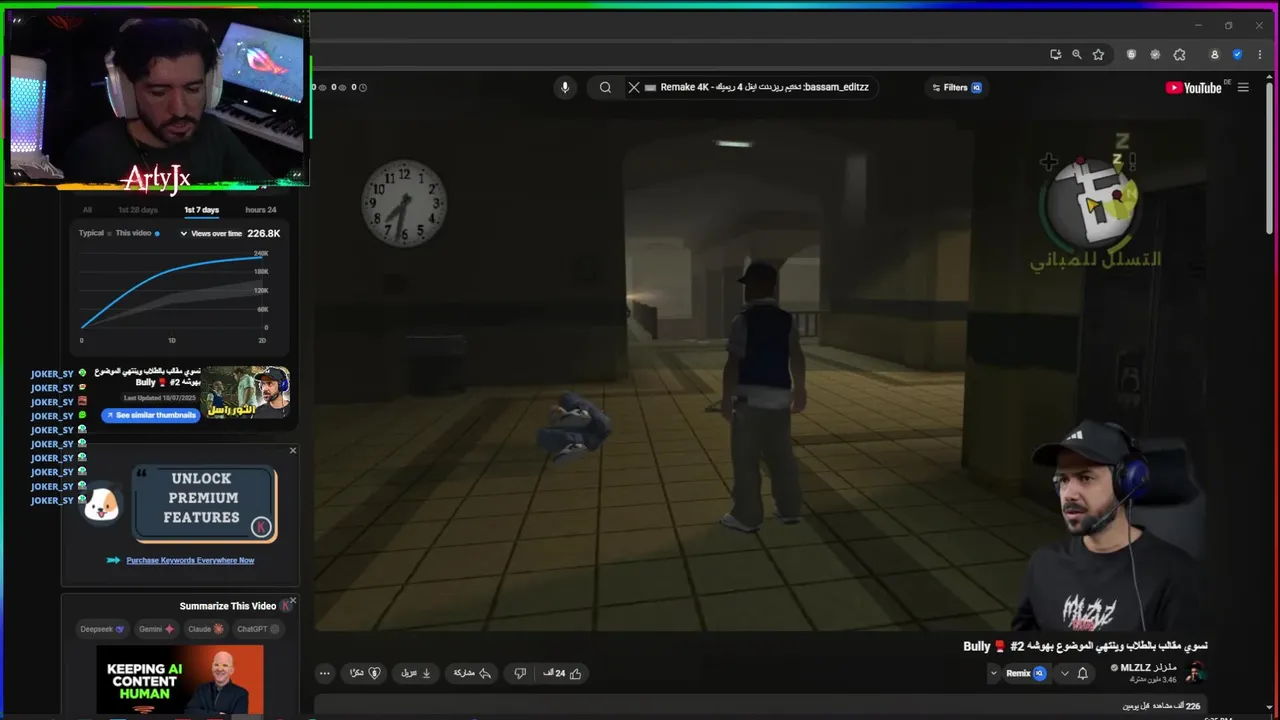Expand the arrow left of Remix
The width and height of the screenshot is (1280, 720).
(x=993, y=673)
